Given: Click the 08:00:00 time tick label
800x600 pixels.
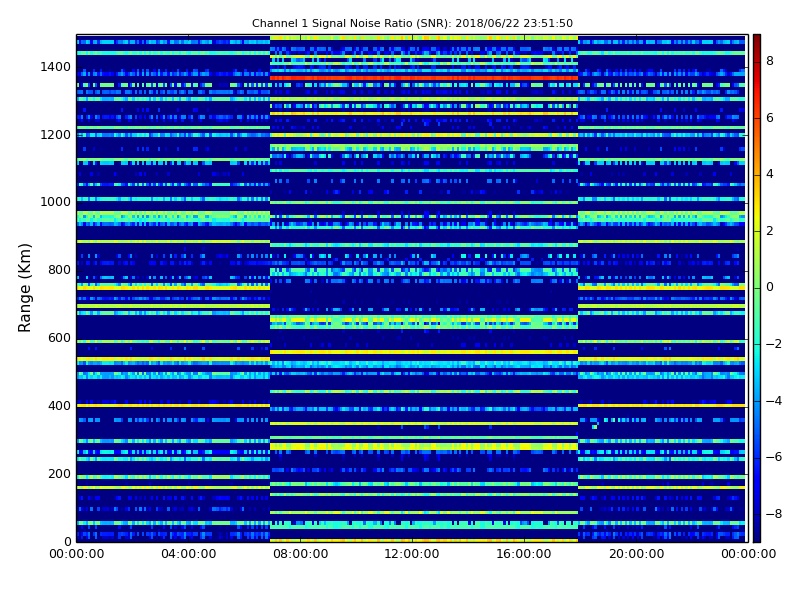Looking at the screenshot, I should [301, 554].
